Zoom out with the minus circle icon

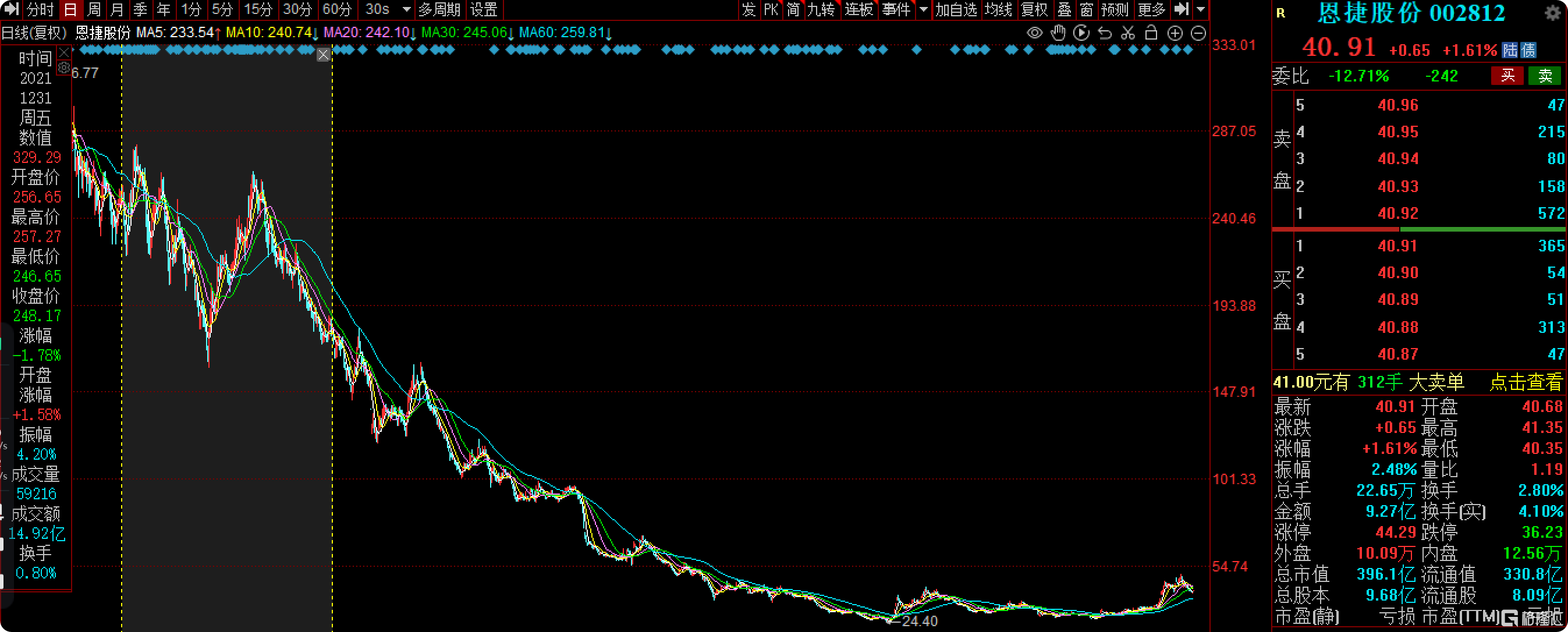[1198, 33]
